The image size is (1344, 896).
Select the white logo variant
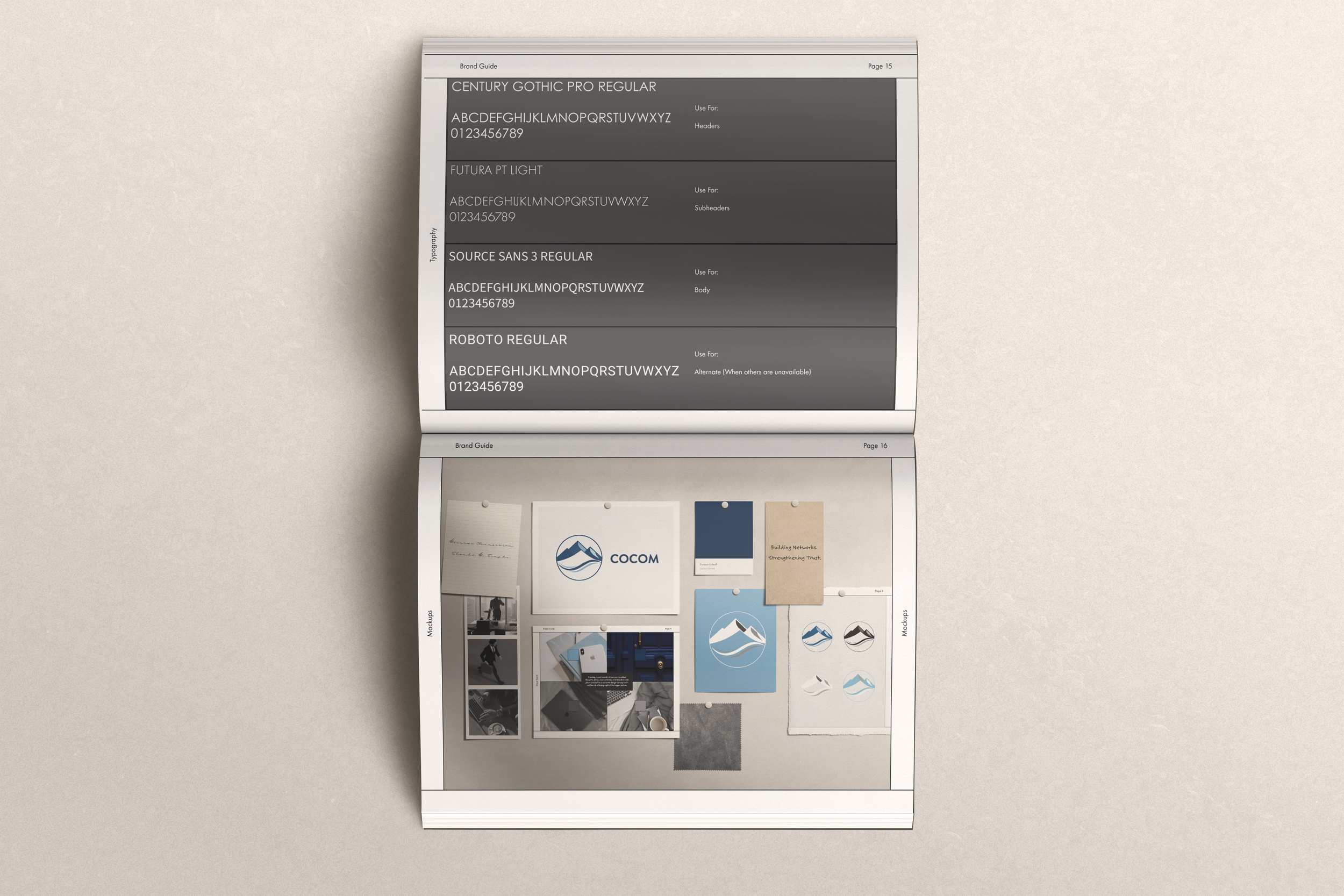[816, 684]
